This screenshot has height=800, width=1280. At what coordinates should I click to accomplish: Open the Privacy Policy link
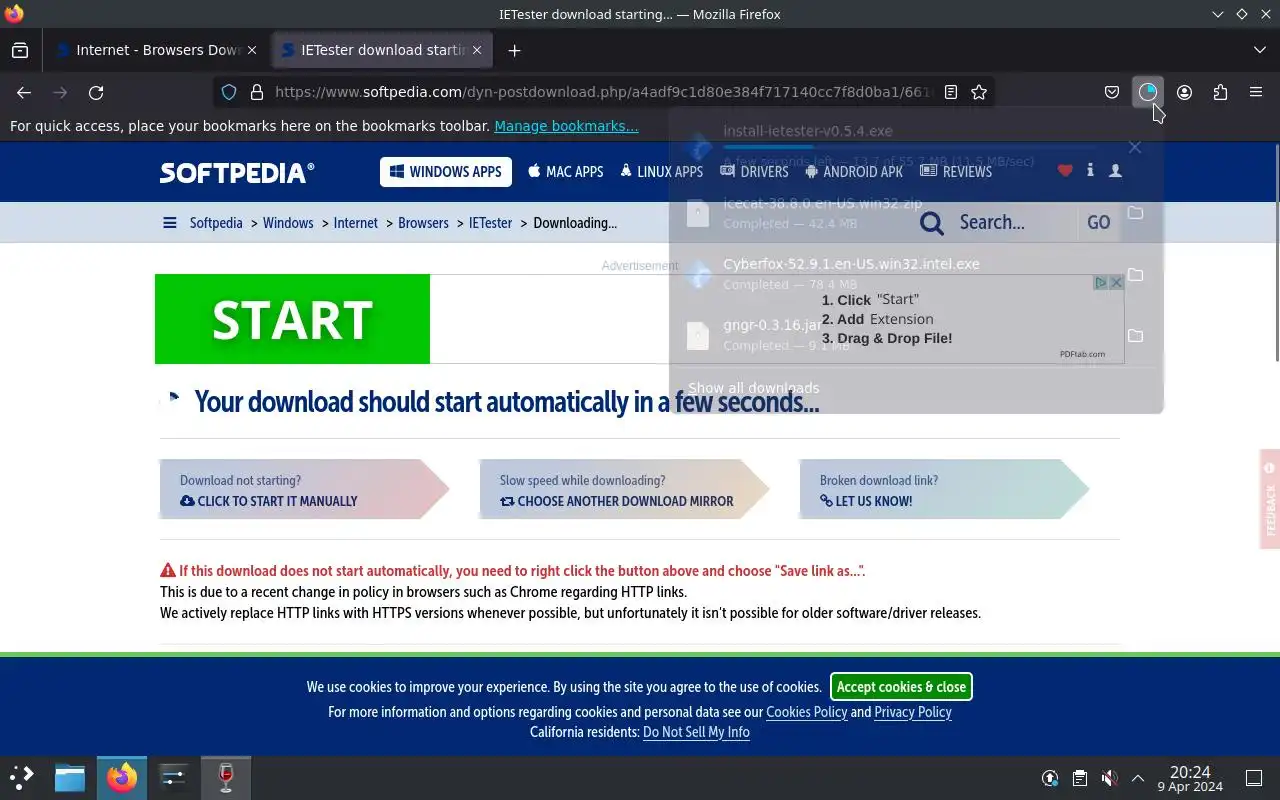[x=913, y=712]
